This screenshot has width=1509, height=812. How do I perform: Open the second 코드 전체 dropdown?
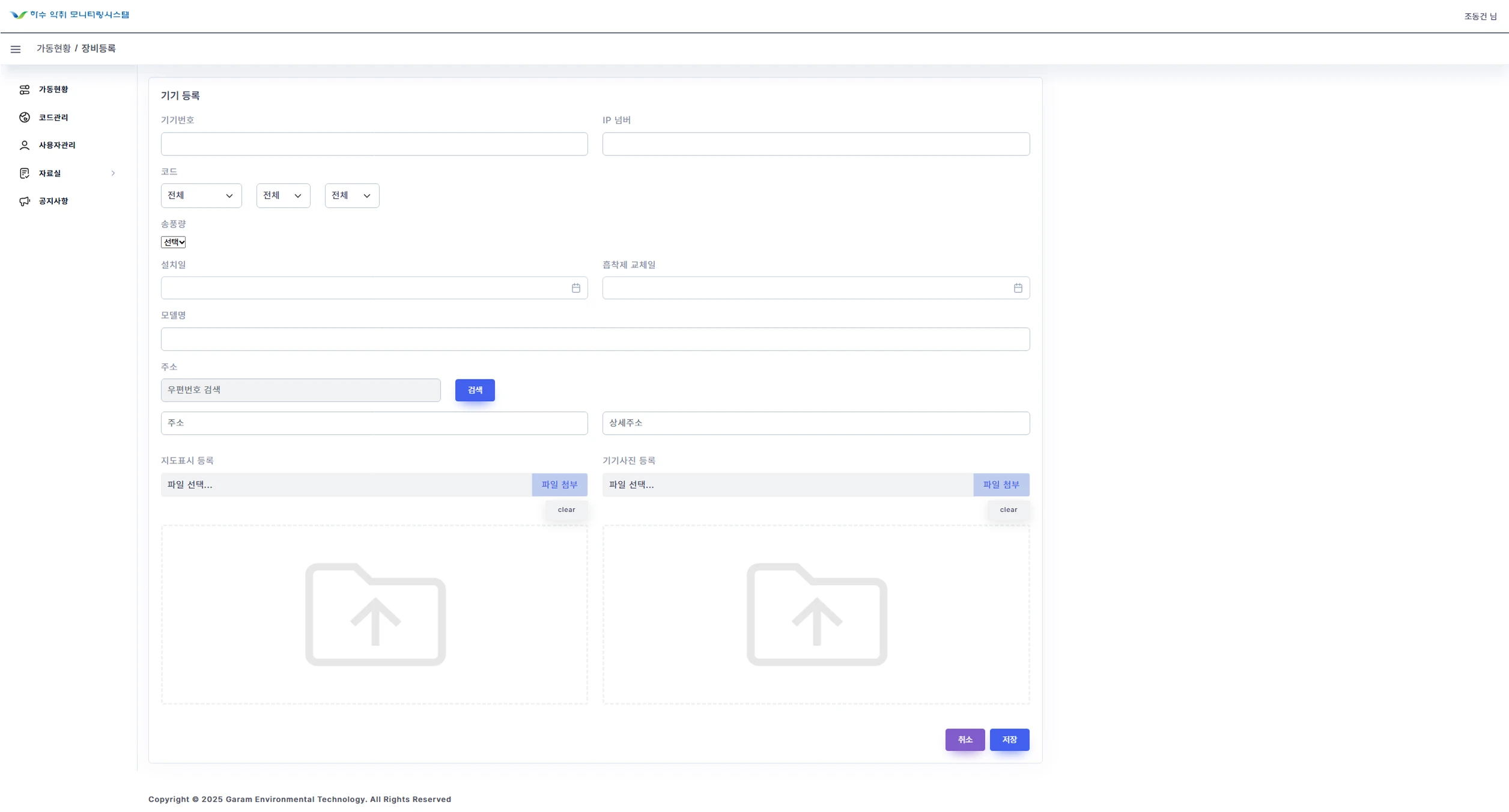[283, 196]
